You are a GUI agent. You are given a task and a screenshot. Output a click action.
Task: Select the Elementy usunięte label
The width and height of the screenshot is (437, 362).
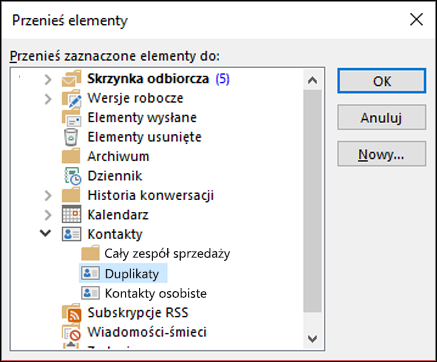click(144, 137)
